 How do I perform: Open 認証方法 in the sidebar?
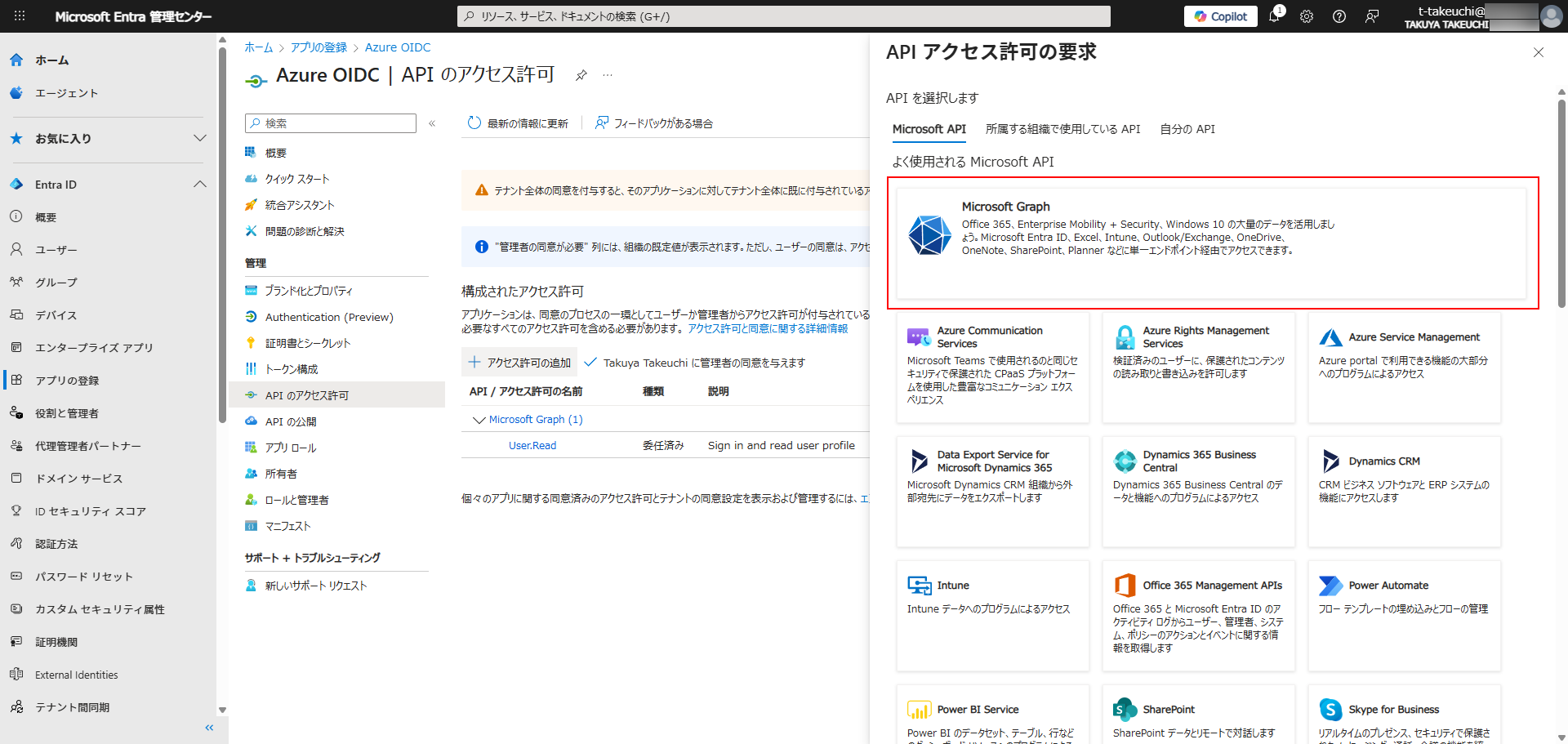click(x=56, y=544)
